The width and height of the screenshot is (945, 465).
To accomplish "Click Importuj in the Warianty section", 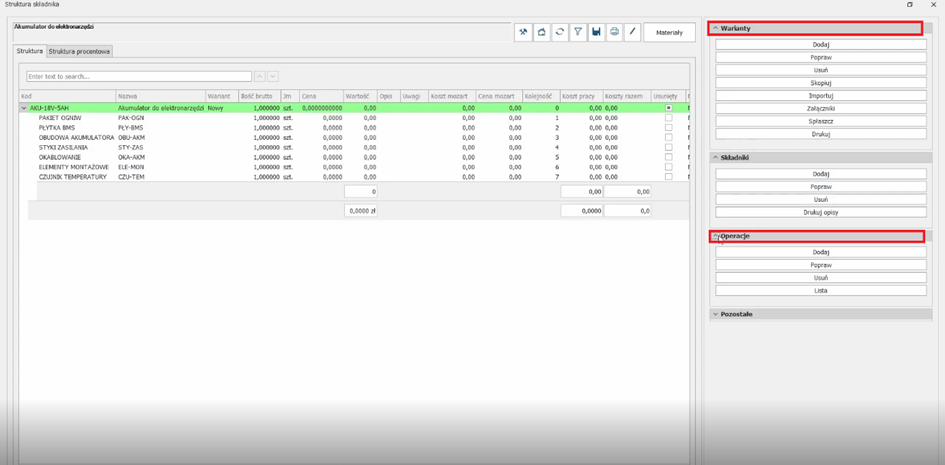I will [x=821, y=96].
